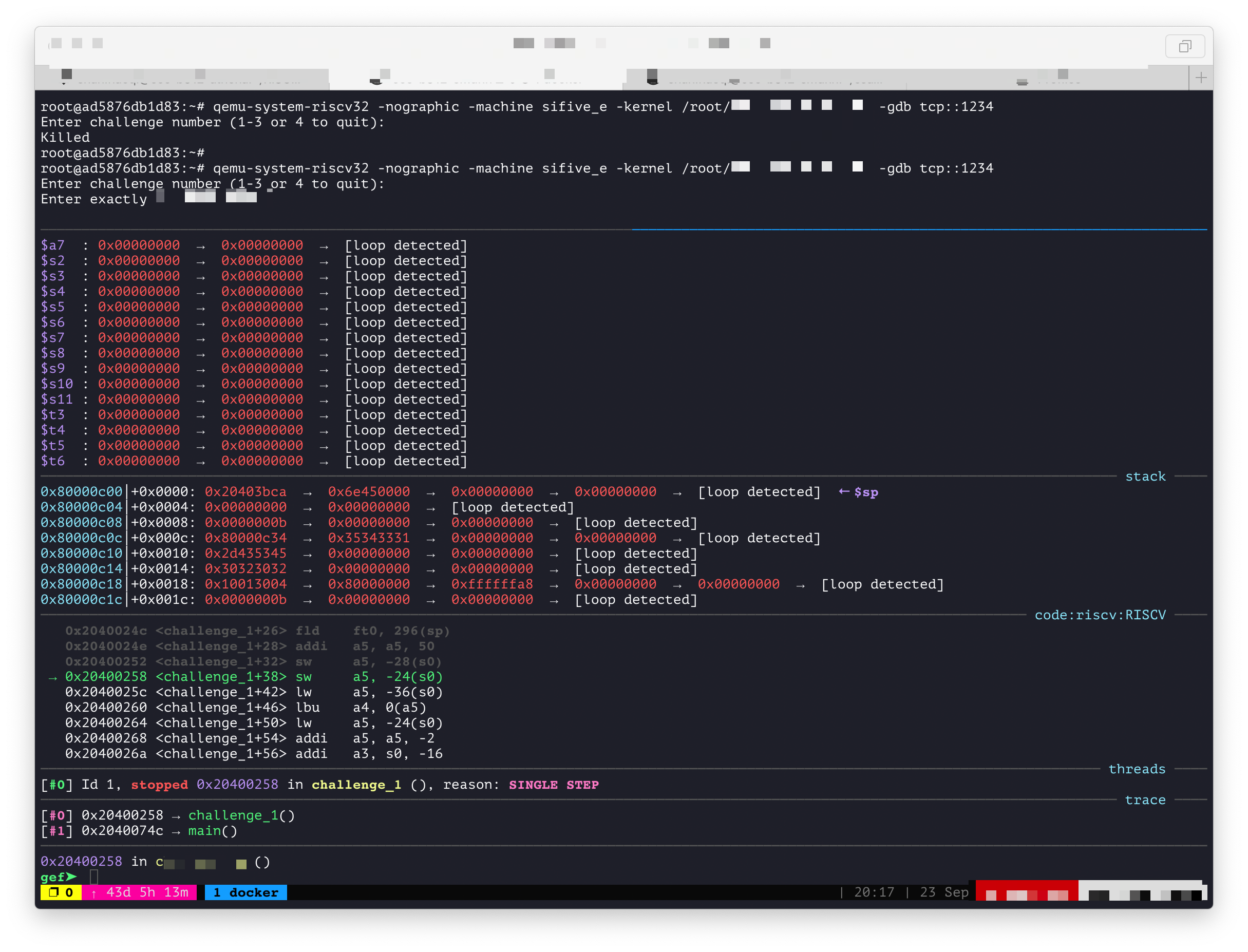Click the overlapping-windows icon at top right

click(1184, 46)
